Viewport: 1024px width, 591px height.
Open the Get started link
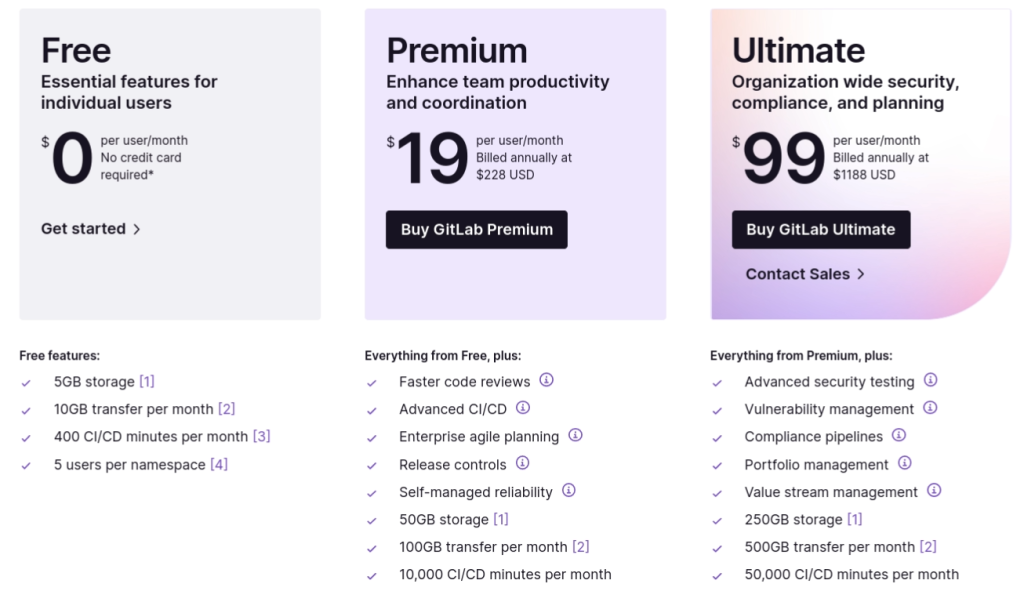[x=91, y=229]
